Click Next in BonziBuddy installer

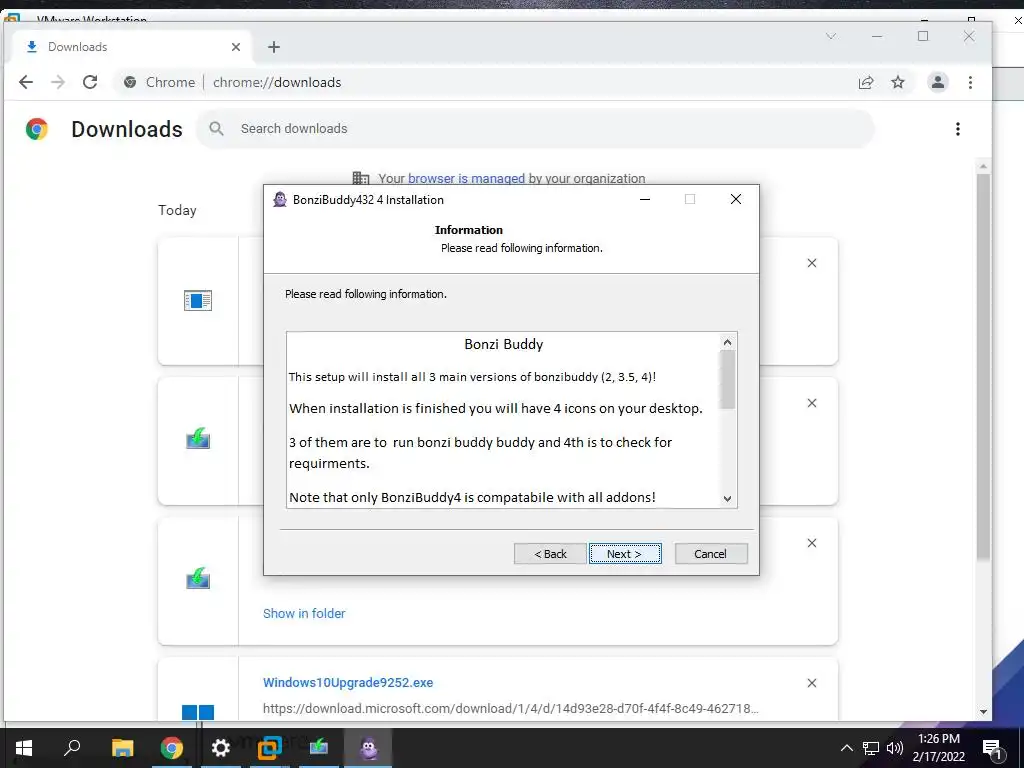pyautogui.click(x=625, y=554)
